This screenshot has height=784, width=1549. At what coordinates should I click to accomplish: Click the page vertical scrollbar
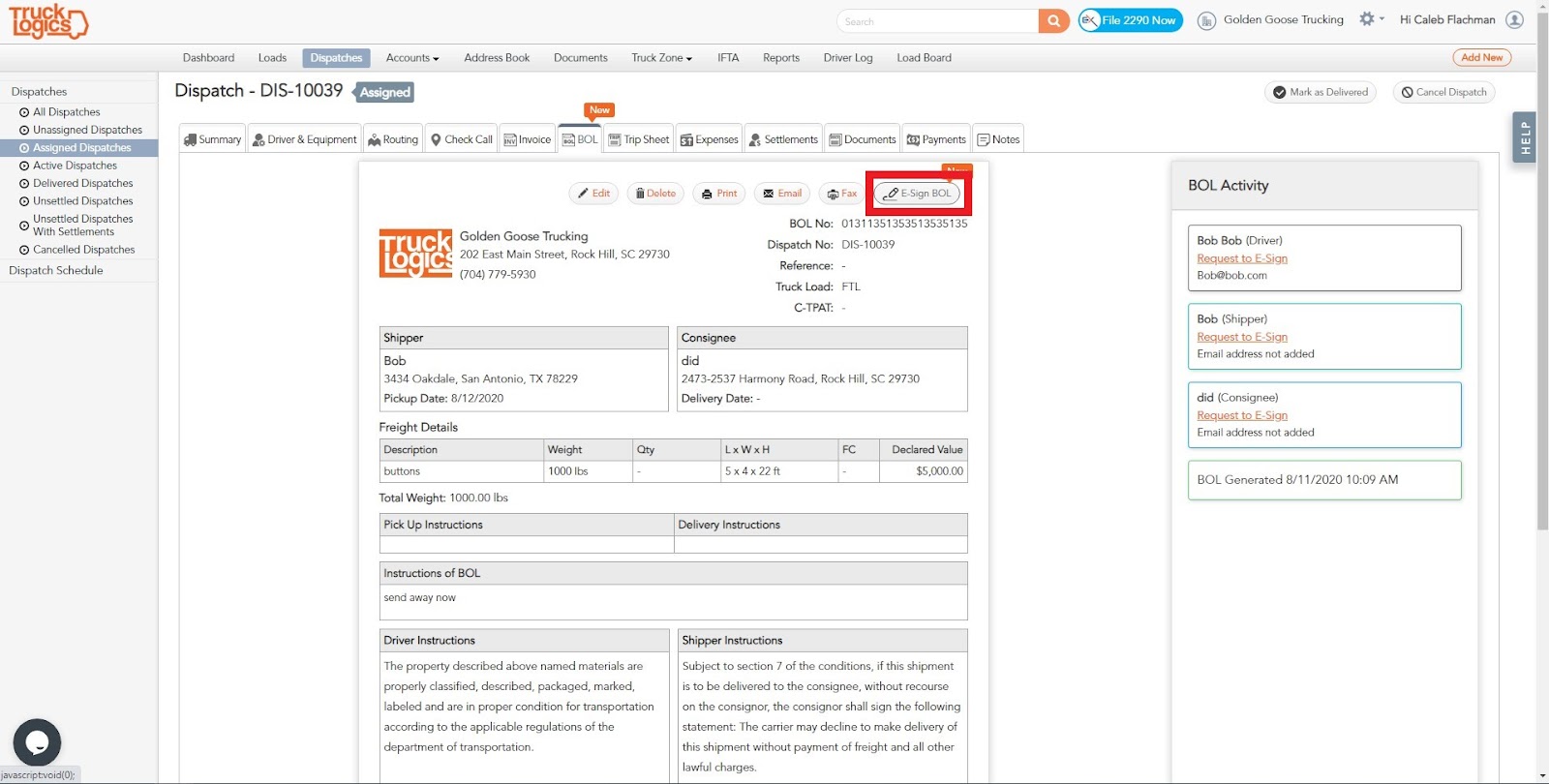tap(1541, 271)
